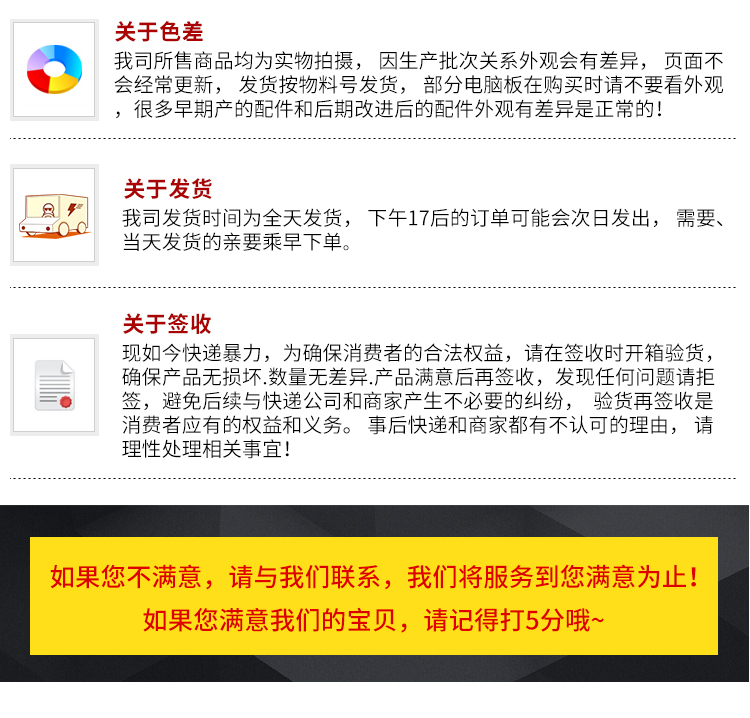Click the signing paragraph starting 现如今快递暴力

418,401
